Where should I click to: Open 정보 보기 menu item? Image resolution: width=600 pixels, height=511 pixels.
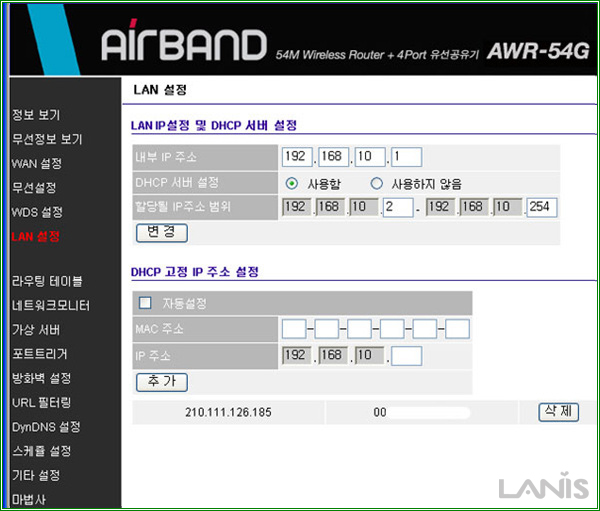tap(36, 114)
